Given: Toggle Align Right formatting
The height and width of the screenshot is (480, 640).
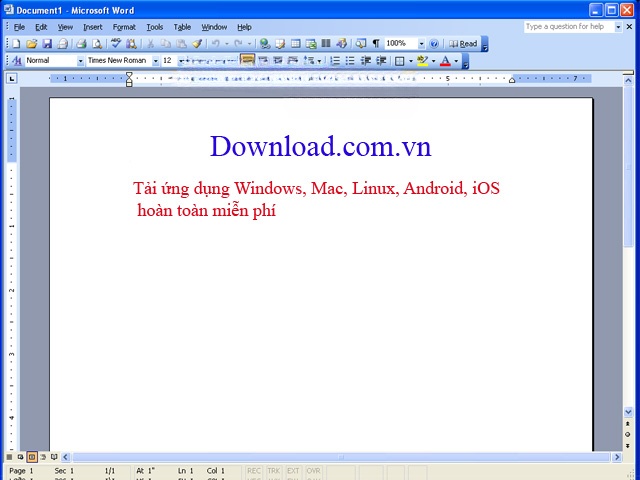Looking at the screenshot, I should [278, 61].
